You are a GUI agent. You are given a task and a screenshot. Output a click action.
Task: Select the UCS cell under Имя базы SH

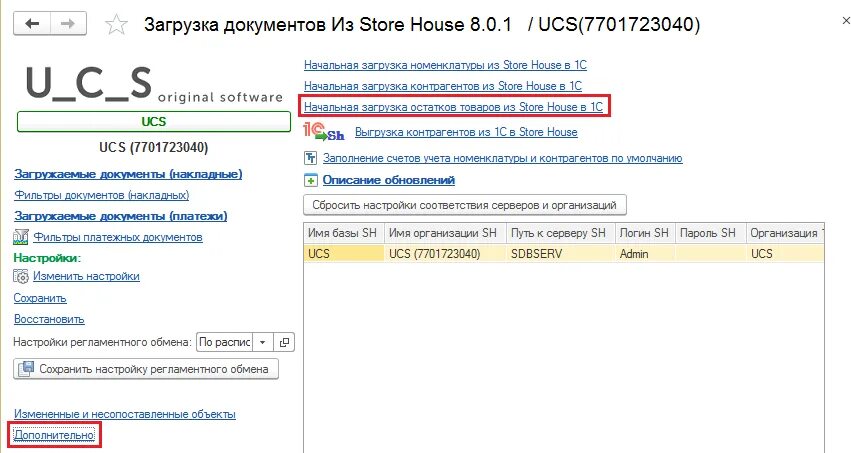[344, 253]
